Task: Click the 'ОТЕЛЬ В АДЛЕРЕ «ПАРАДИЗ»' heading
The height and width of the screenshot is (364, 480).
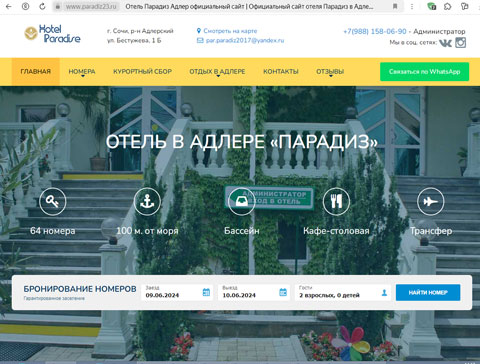Action: point(242,142)
